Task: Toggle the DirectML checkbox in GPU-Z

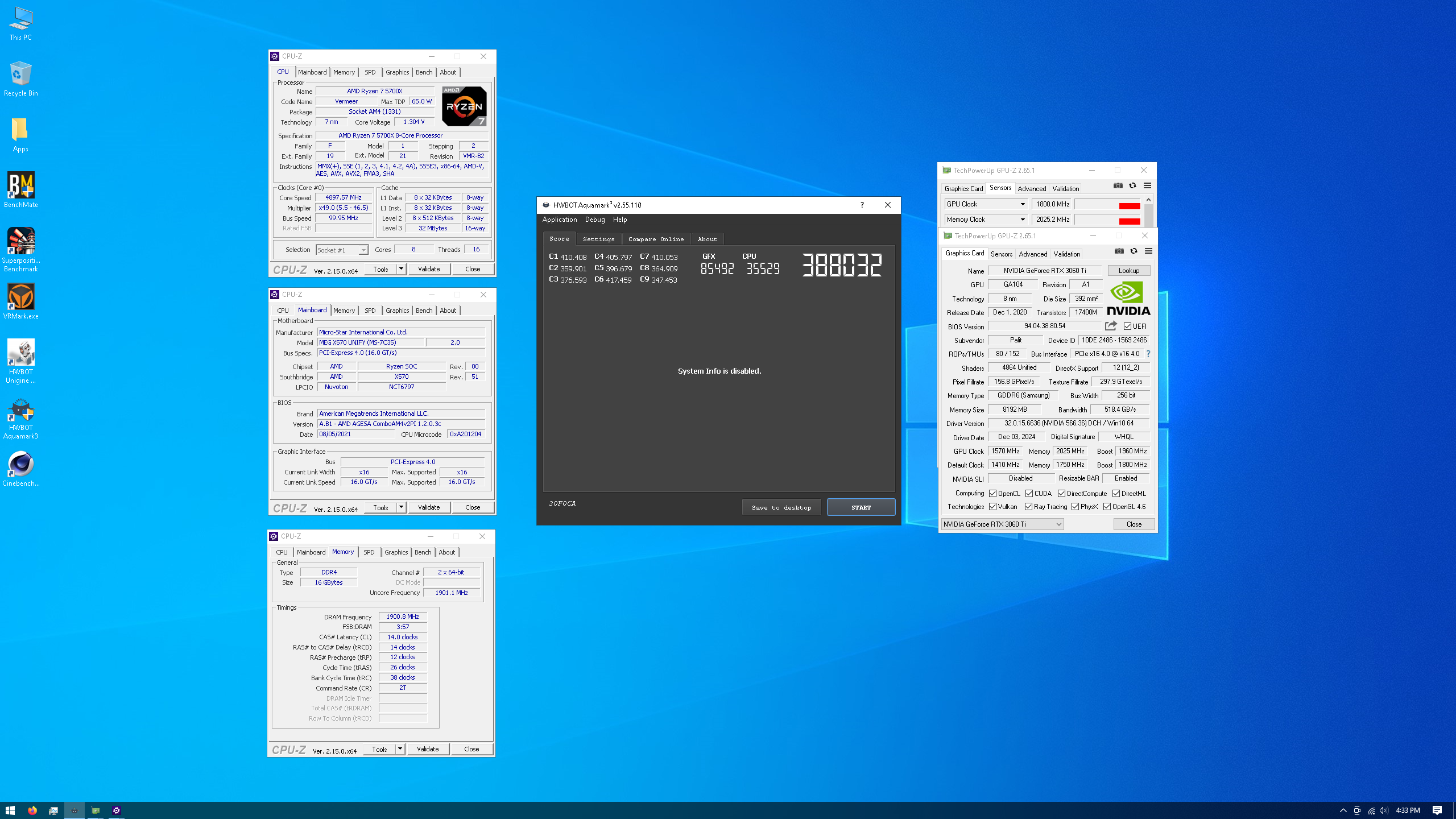Action: 1116,494
